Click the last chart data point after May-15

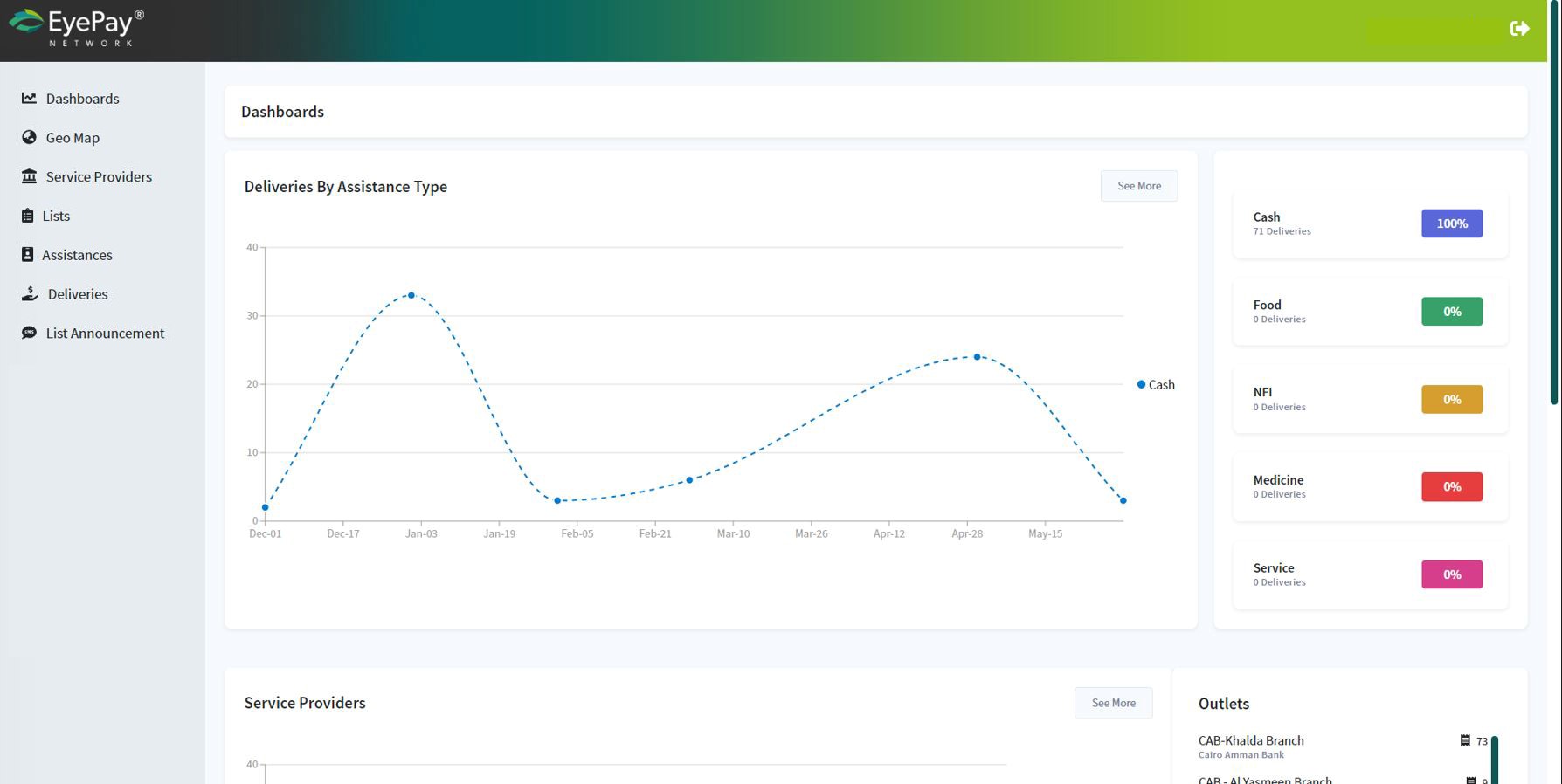pyautogui.click(x=1123, y=500)
